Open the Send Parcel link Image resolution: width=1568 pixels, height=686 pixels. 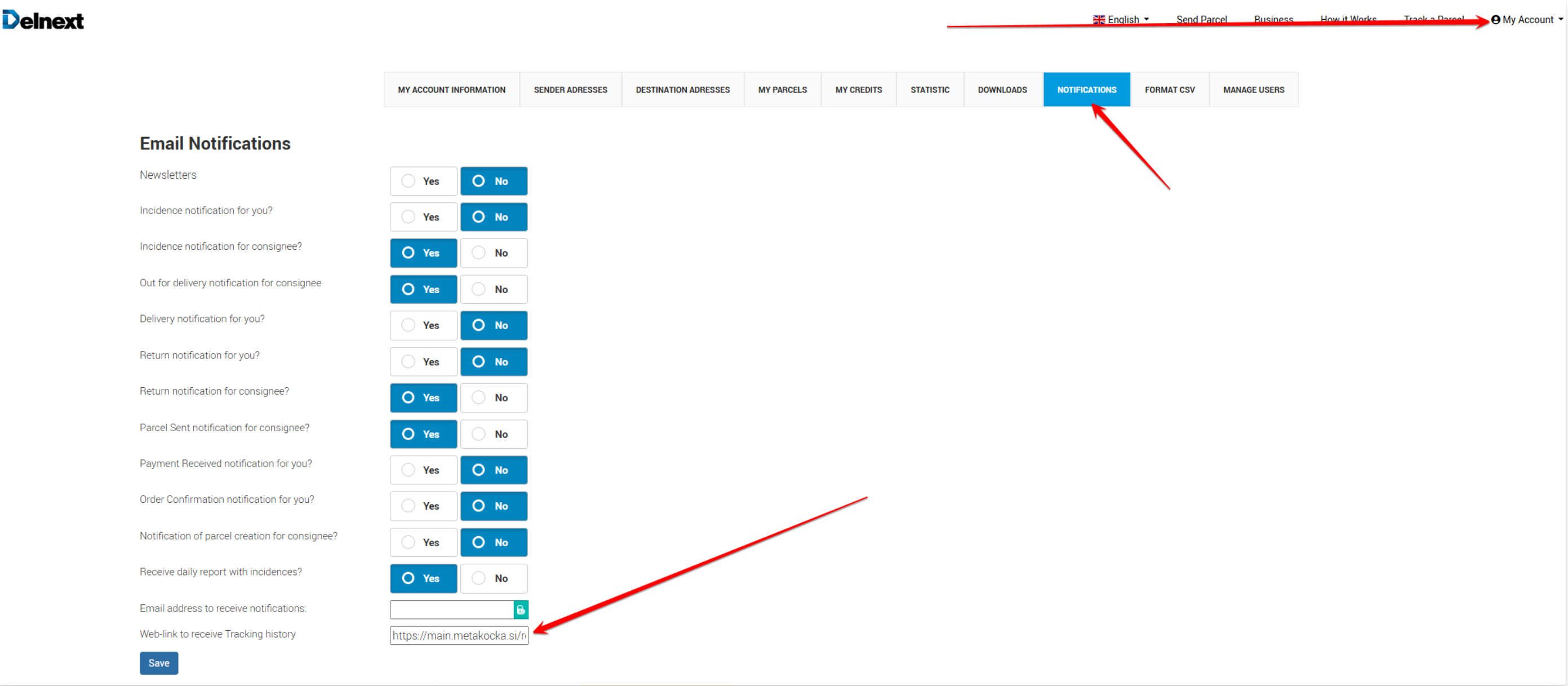(x=1201, y=20)
